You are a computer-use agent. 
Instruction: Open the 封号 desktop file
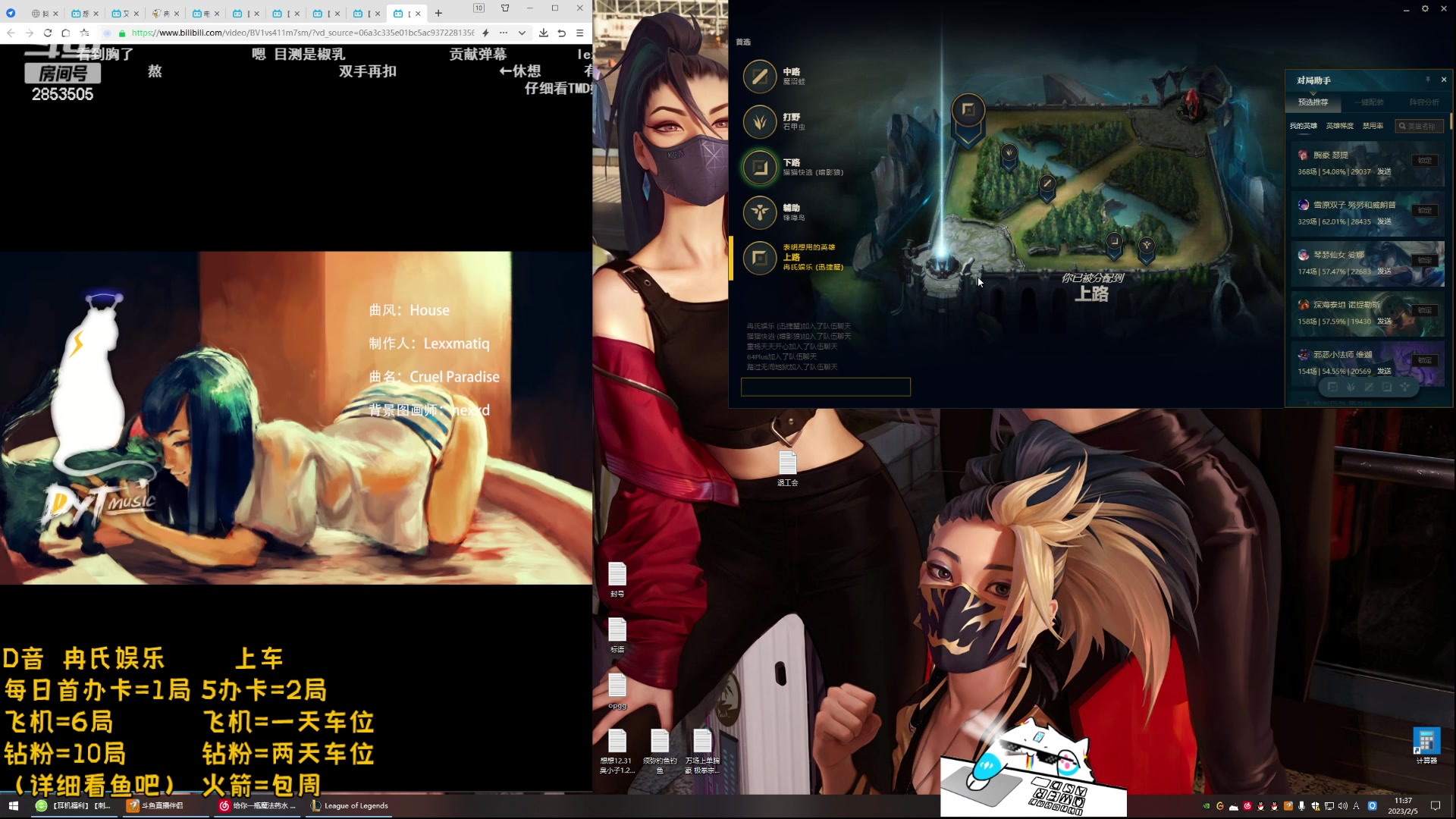point(617,580)
